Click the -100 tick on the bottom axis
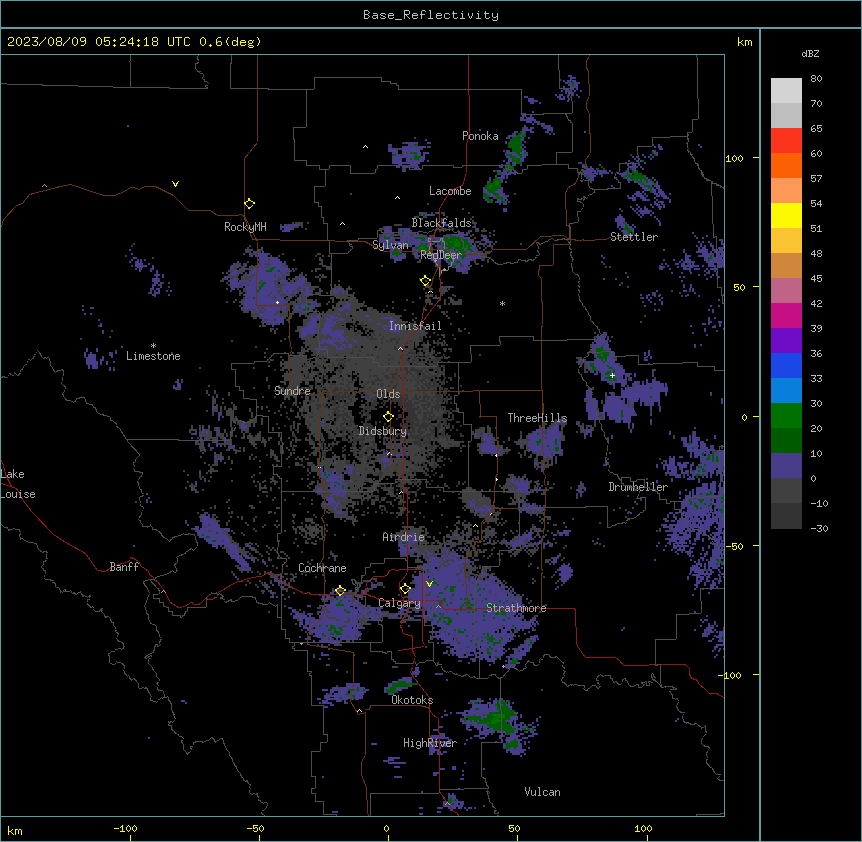862x842 pixels. 125,829
